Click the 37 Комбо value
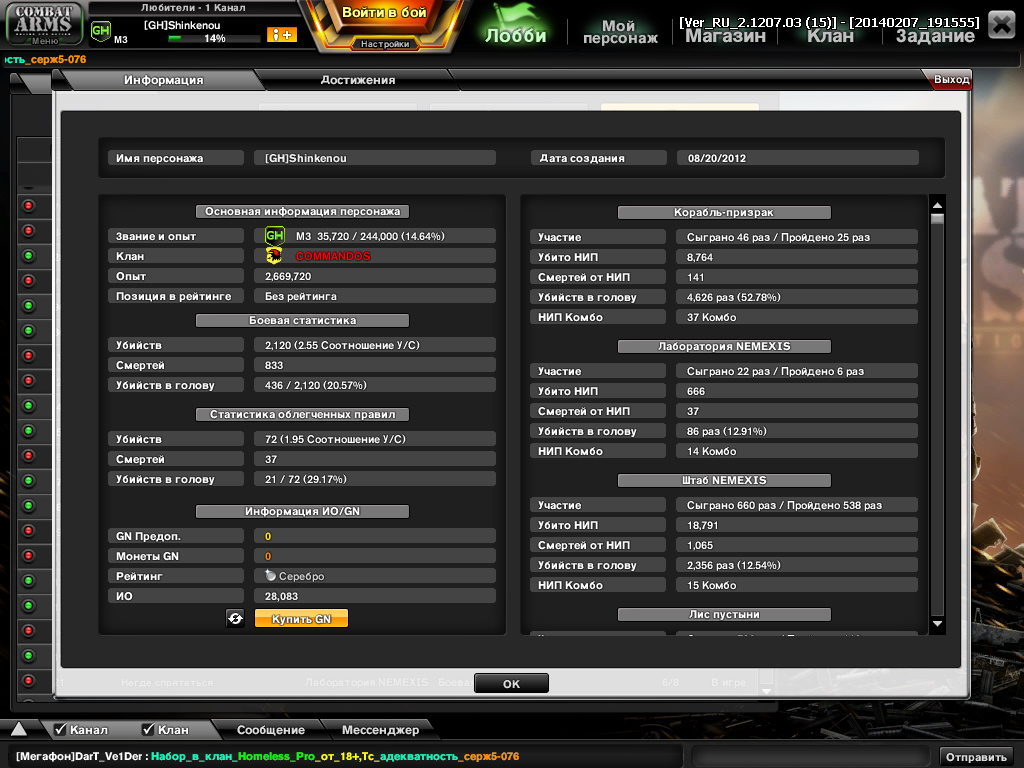Screen dimensions: 1024x768 tap(797, 317)
